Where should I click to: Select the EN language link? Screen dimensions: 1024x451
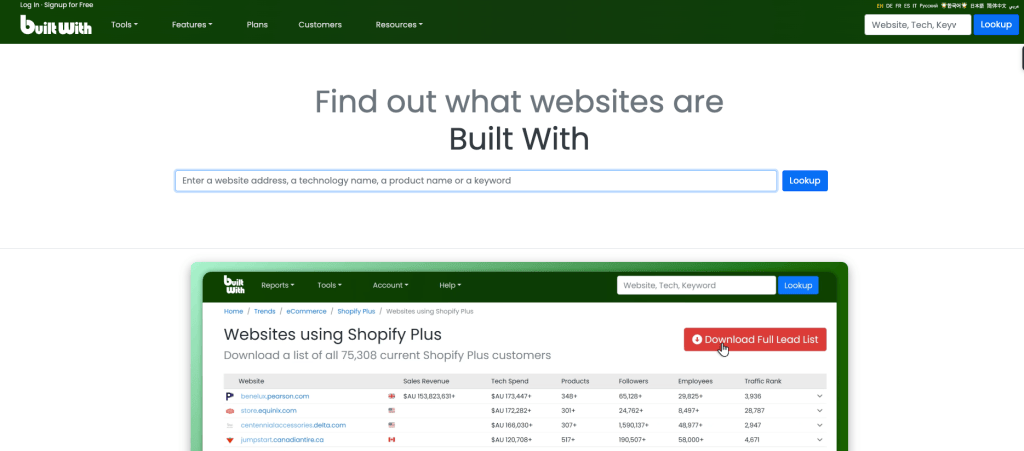click(880, 6)
